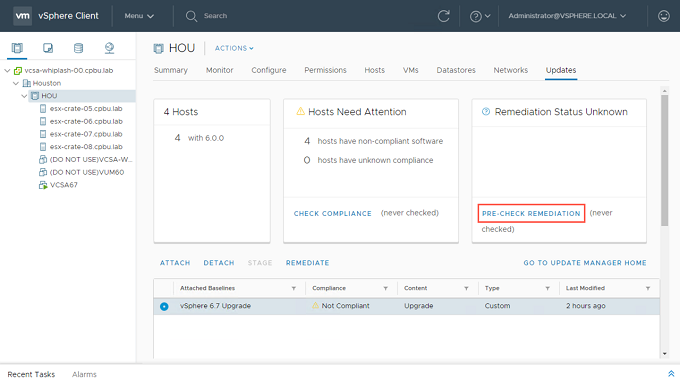The image size is (680, 382).
Task: Switch to the Datastores tab
Action: coord(456,70)
